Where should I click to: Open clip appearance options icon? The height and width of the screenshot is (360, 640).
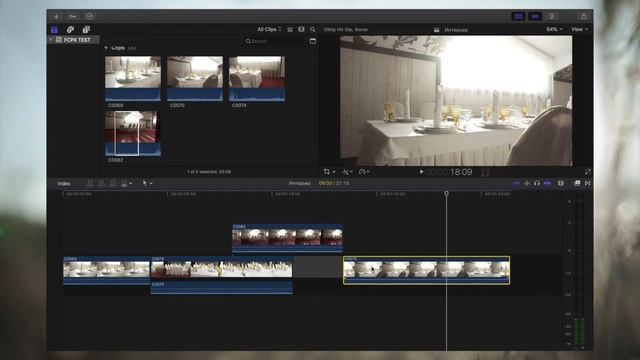(x=301, y=29)
